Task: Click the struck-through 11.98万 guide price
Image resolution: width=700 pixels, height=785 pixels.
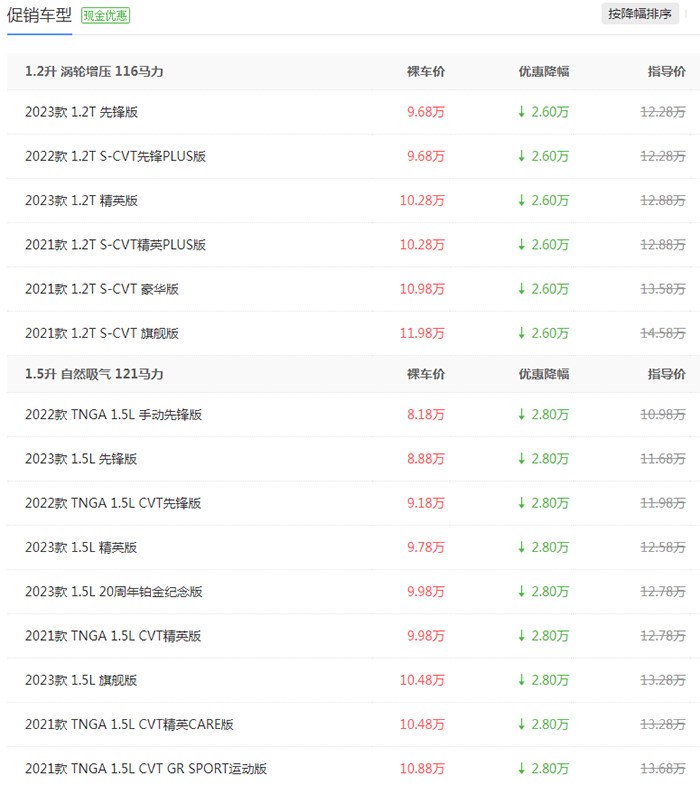Action: coord(663,503)
